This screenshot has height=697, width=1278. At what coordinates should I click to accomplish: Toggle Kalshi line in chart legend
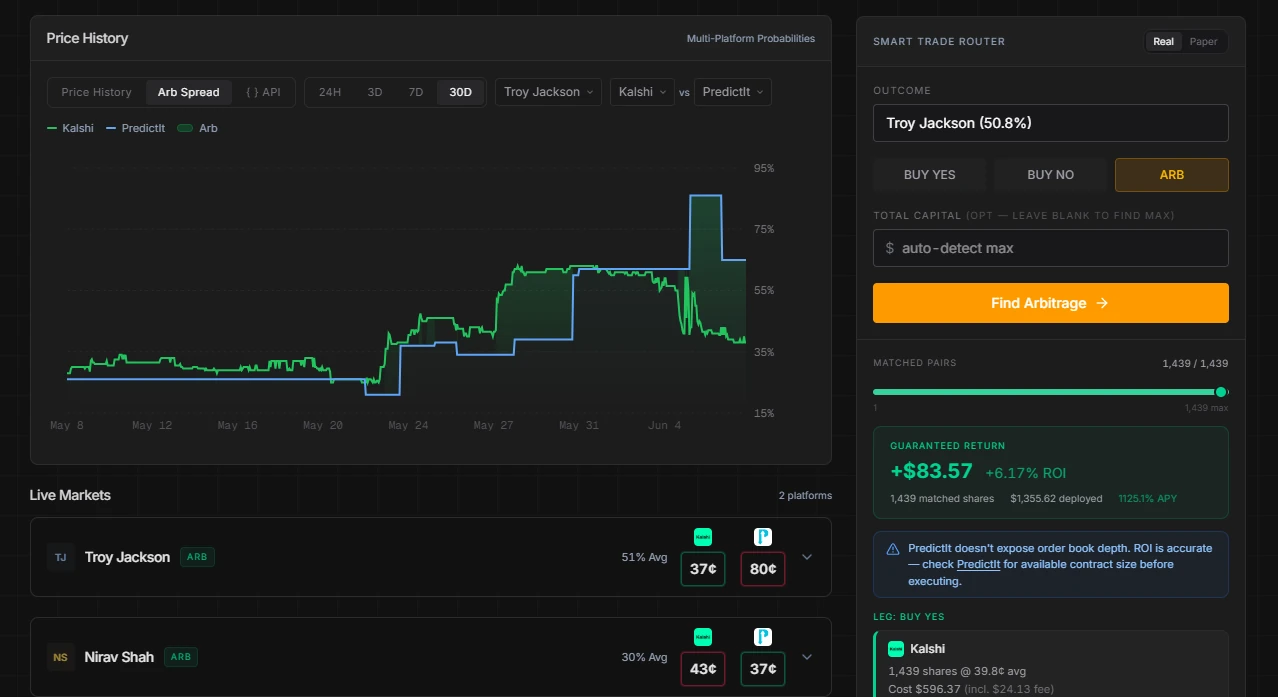[70, 128]
